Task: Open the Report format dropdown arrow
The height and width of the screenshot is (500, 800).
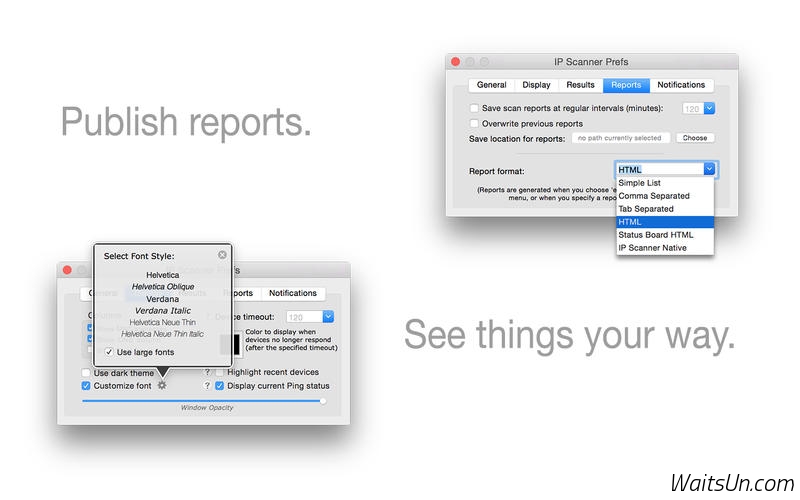Action: tap(709, 169)
